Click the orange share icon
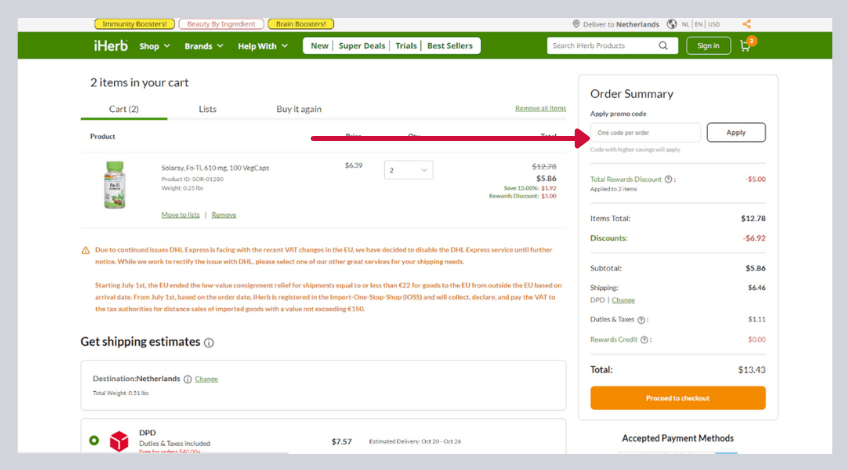Image resolution: width=847 pixels, height=470 pixels. click(746, 24)
